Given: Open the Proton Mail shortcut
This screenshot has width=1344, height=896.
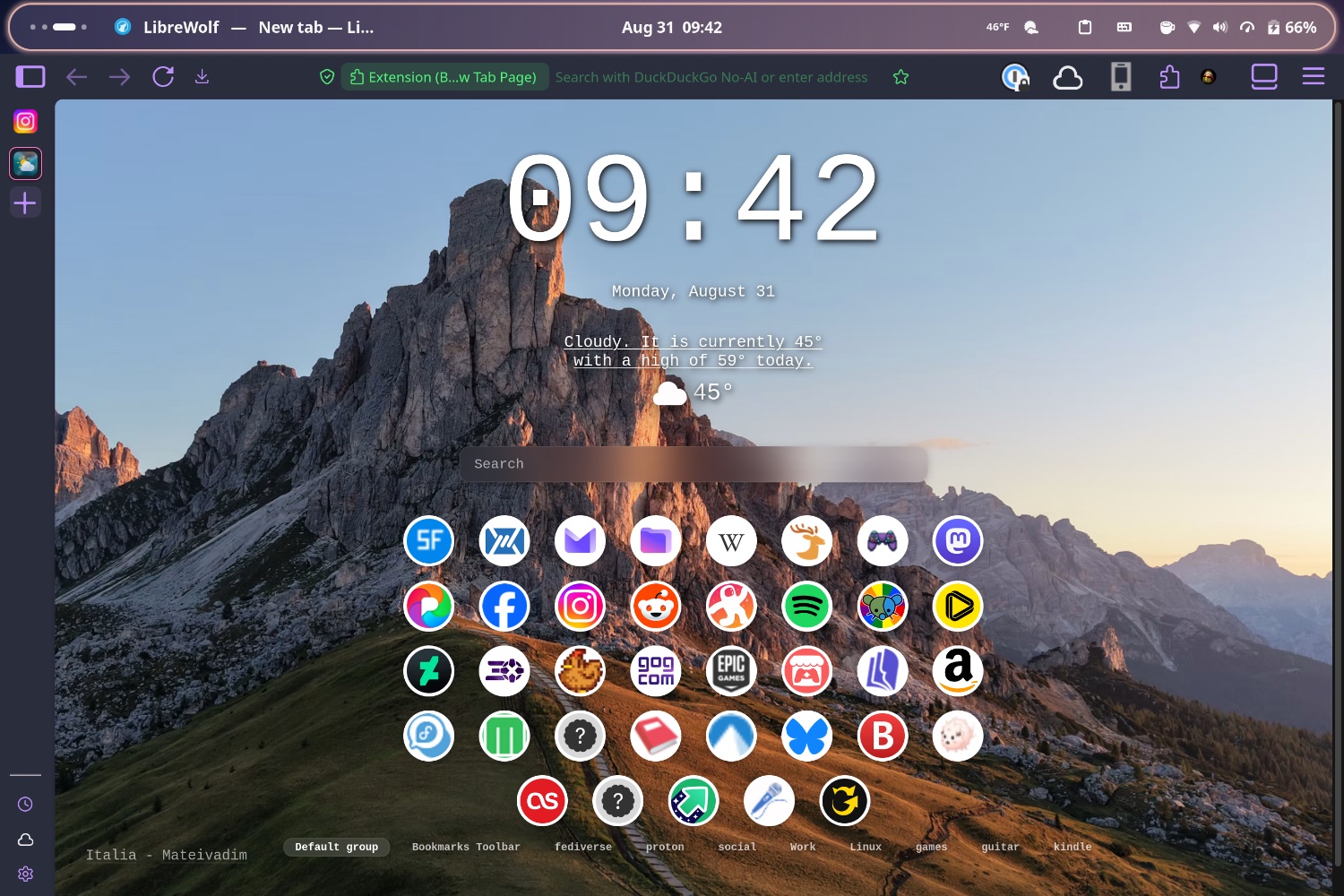Looking at the screenshot, I should pyautogui.click(x=580, y=541).
